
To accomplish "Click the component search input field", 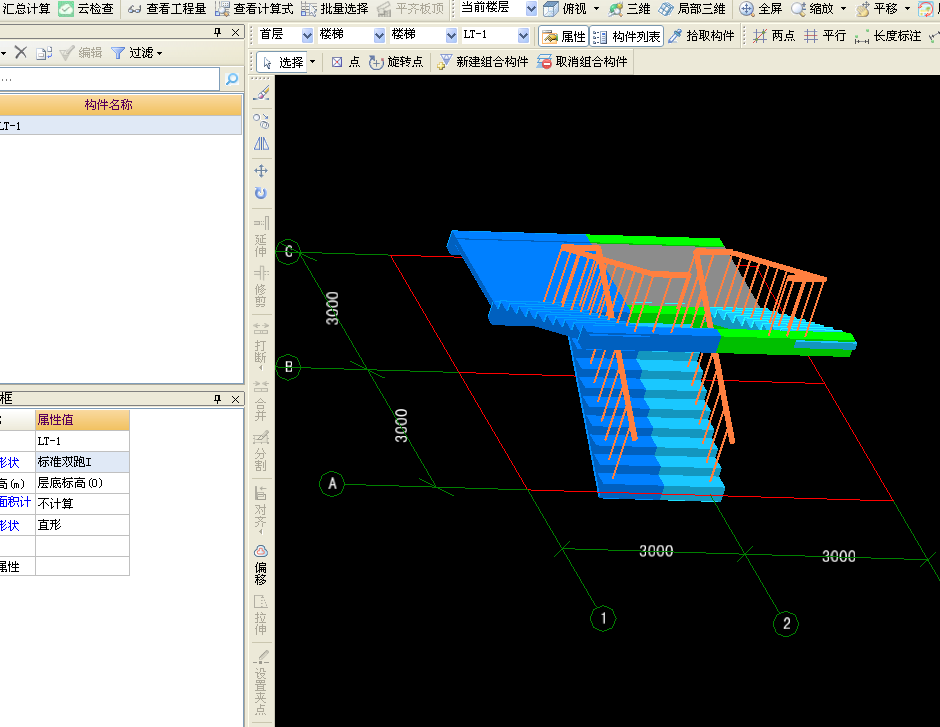I will coord(109,79).
